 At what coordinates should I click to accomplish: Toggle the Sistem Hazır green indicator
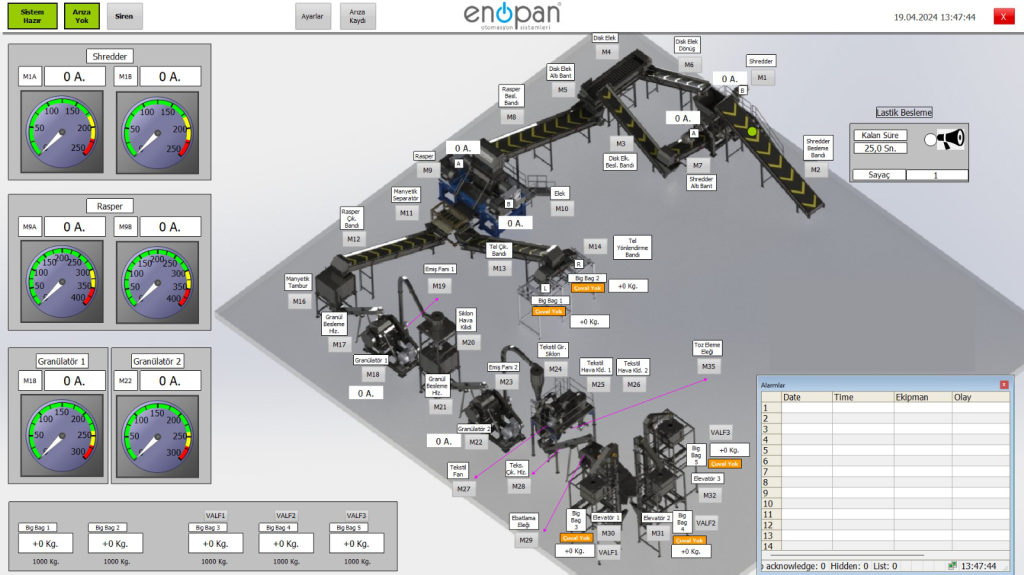tap(33, 15)
